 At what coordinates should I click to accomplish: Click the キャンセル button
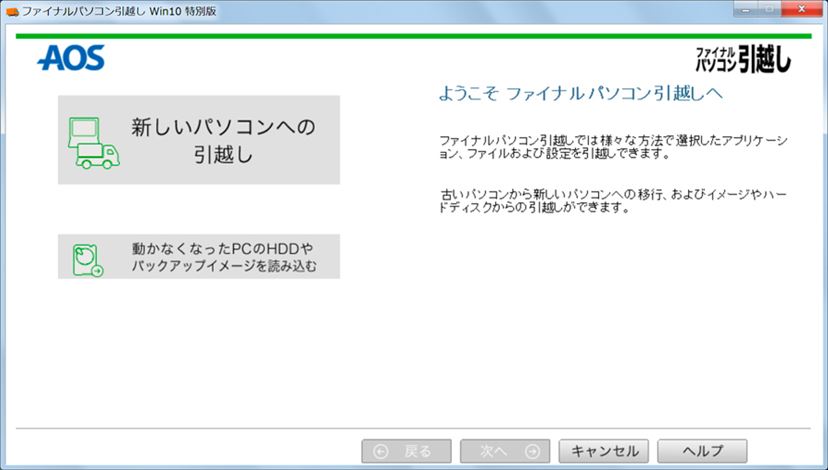point(604,451)
